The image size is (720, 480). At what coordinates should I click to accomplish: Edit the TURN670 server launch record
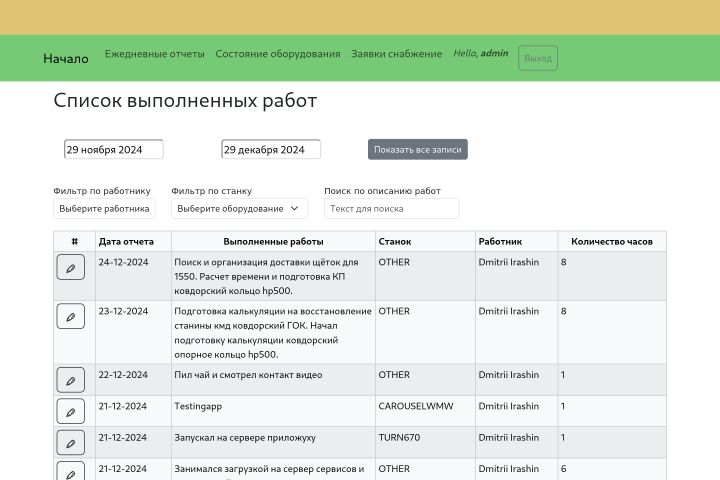[x=70, y=442]
